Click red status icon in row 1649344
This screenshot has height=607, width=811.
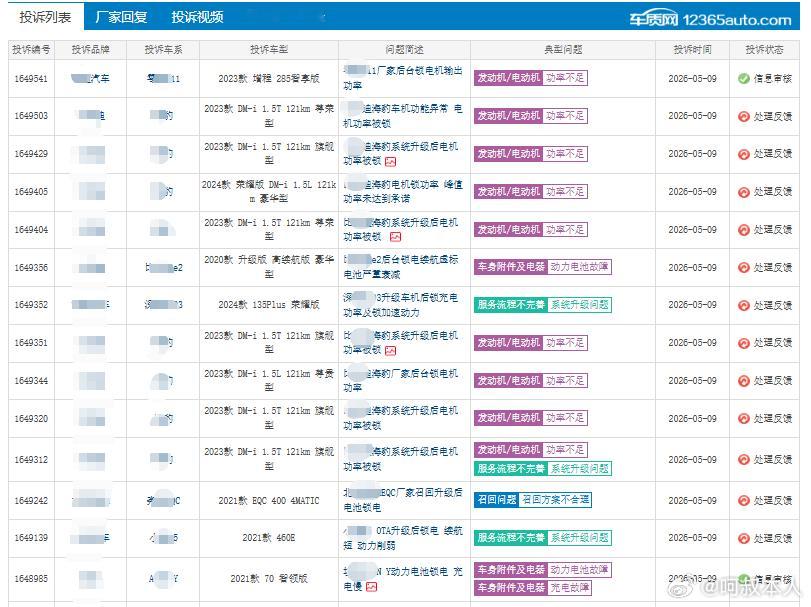point(744,381)
